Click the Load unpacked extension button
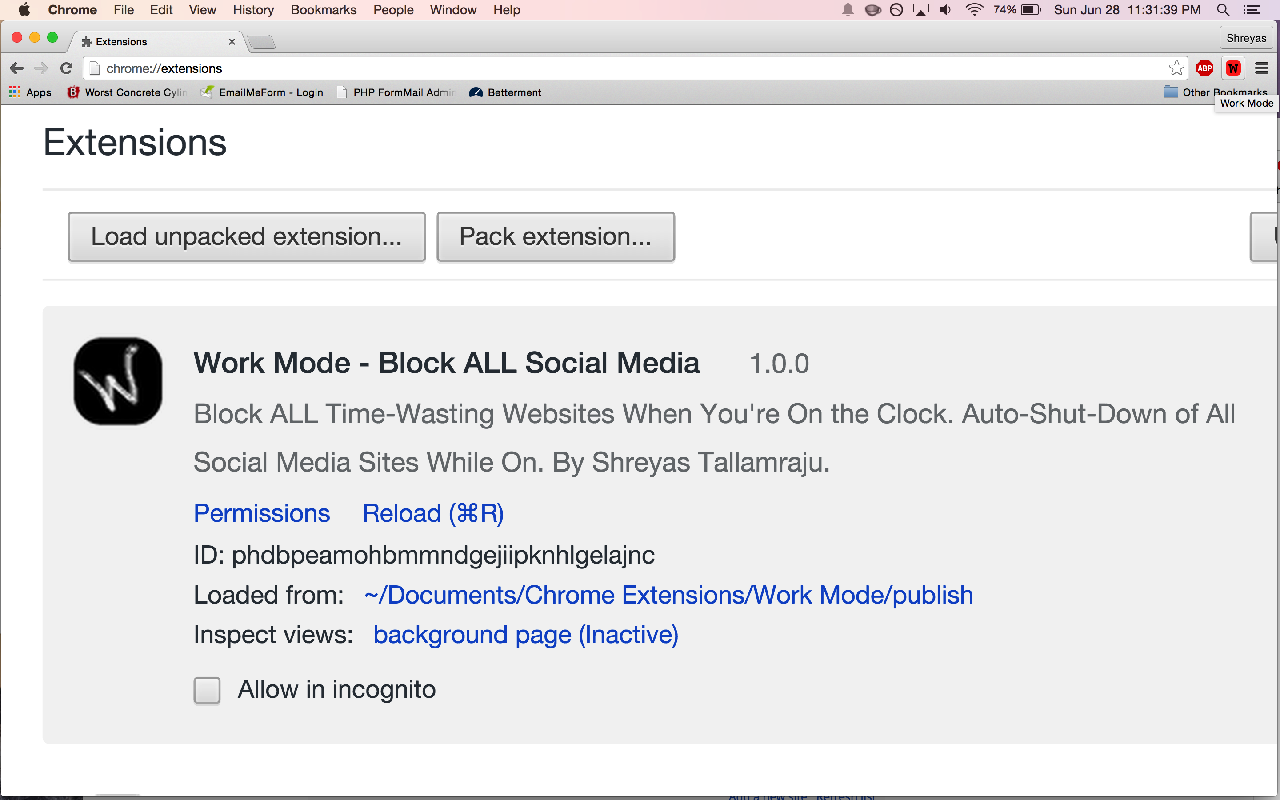1280x800 pixels. 246,237
